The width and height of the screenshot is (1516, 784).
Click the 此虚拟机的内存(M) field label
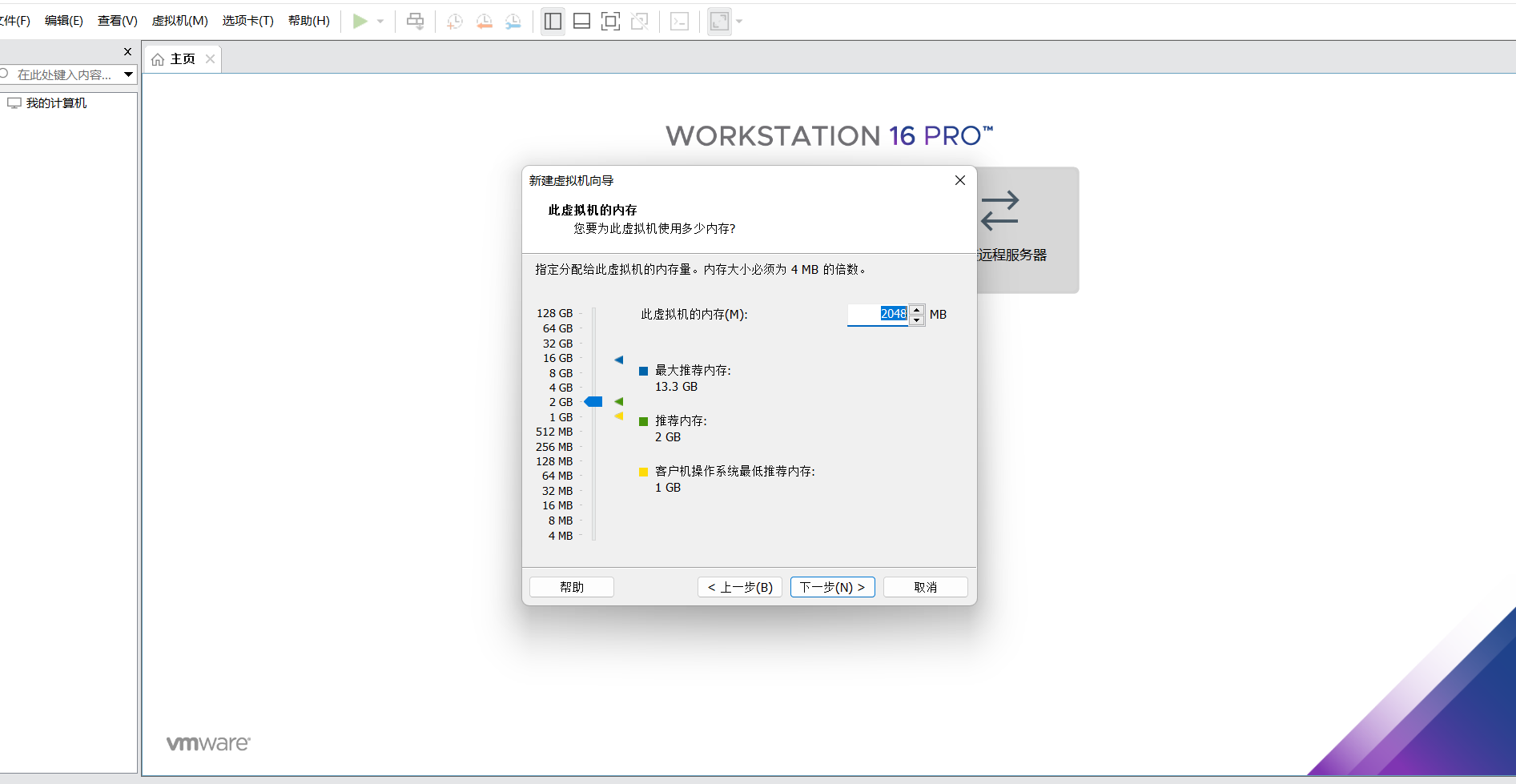[694, 315]
